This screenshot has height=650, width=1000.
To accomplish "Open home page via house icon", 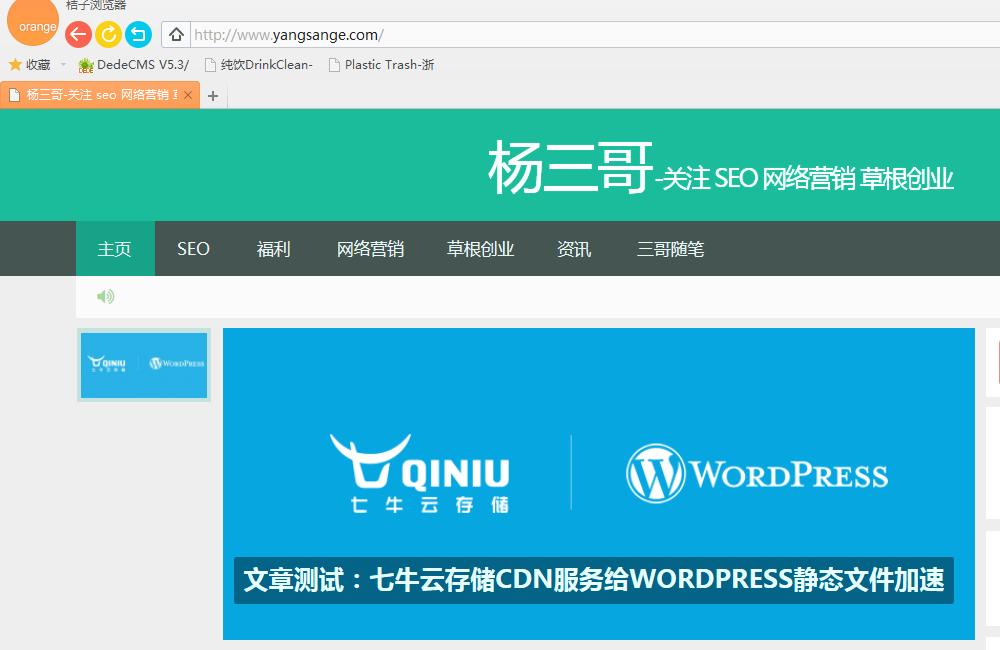I will 177,34.
